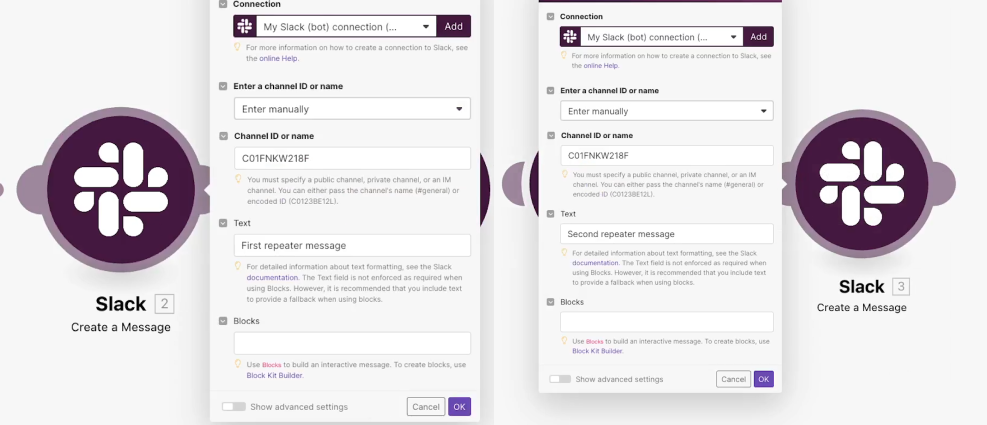Click empty Blocks field in right panel
The image size is (987, 425).
click(x=667, y=322)
